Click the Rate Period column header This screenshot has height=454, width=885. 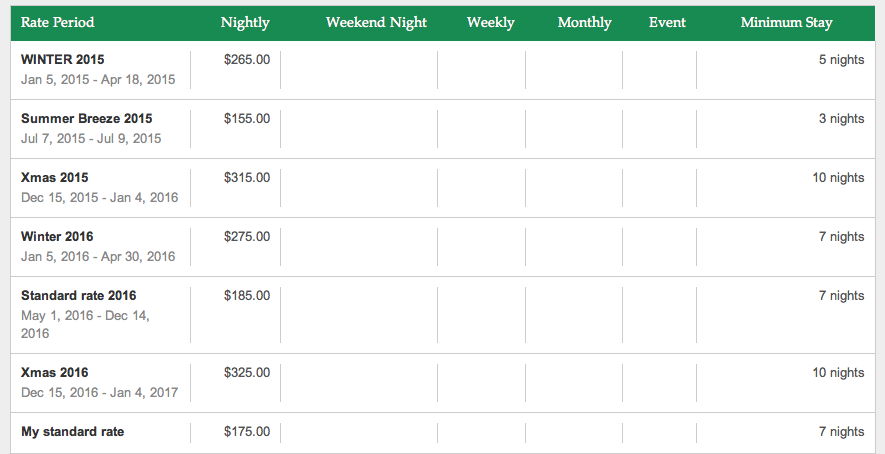[x=58, y=23]
